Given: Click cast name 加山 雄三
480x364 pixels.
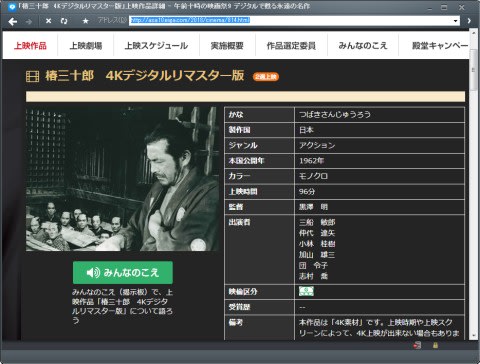Looking at the screenshot, I should [317, 255].
